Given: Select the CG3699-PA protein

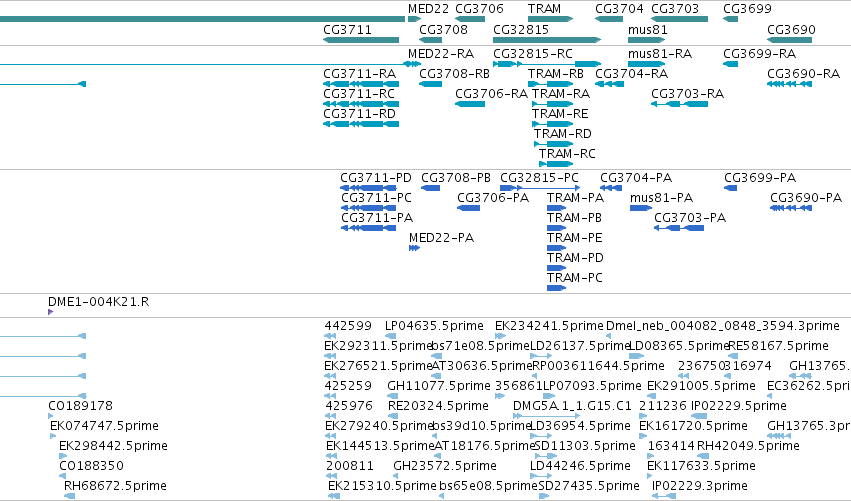Looking at the screenshot, I should click(760, 178).
